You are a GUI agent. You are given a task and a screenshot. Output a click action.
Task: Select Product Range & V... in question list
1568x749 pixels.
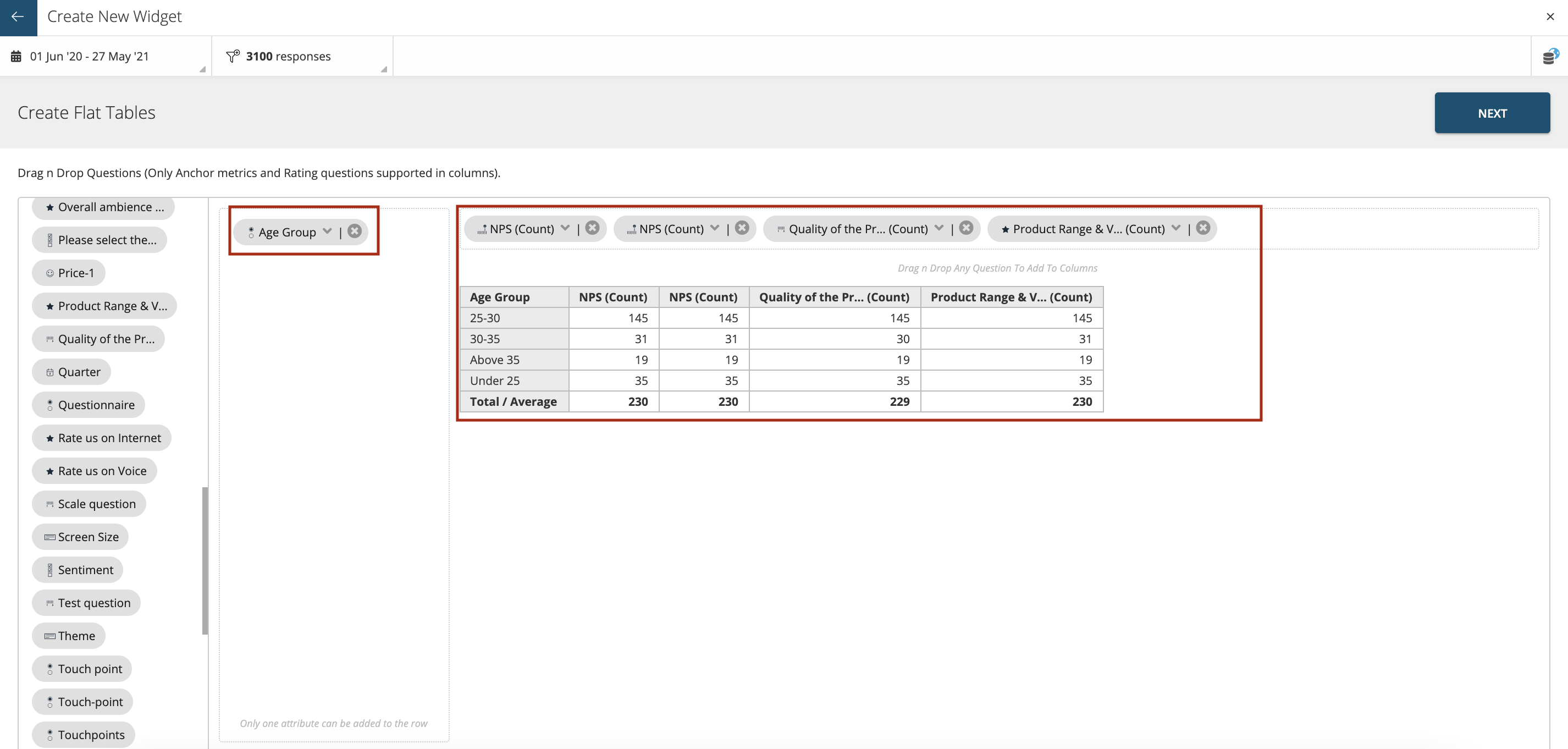(104, 306)
